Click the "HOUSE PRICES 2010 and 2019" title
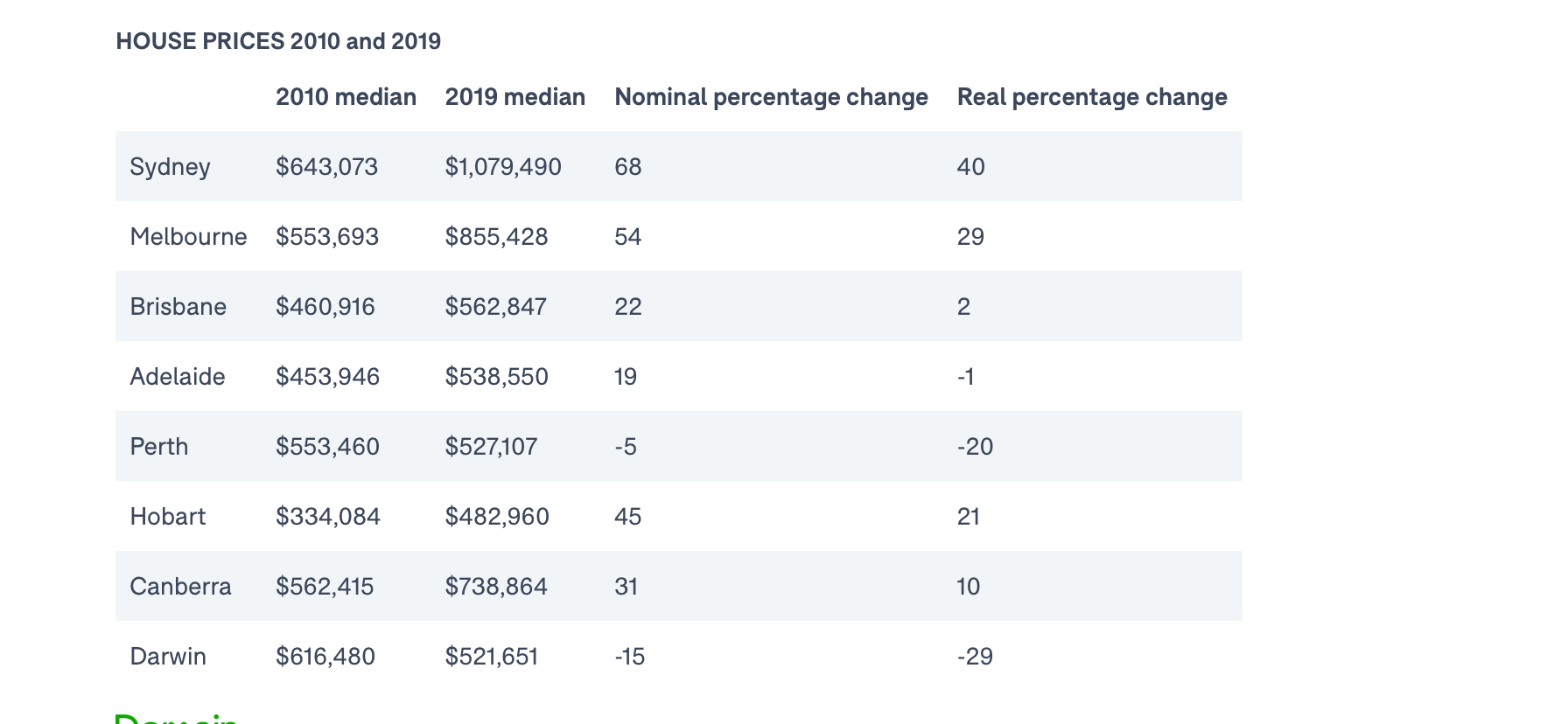Screen dimensions: 1568x724 click(x=278, y=41)
